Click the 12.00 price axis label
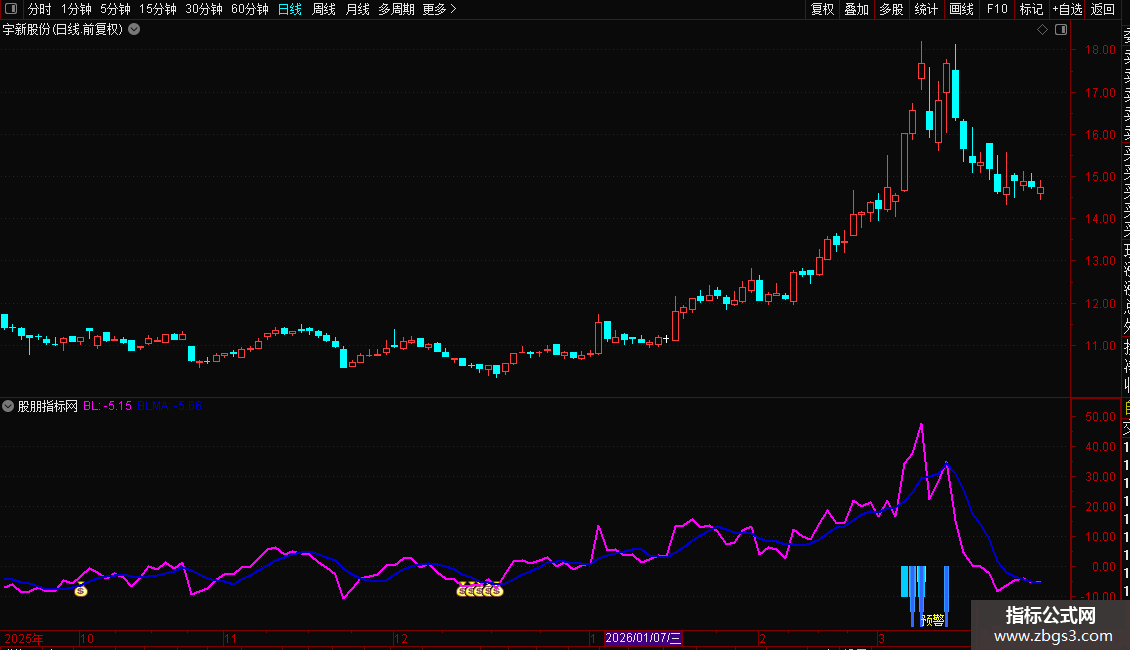 (x=1100, y=303)
